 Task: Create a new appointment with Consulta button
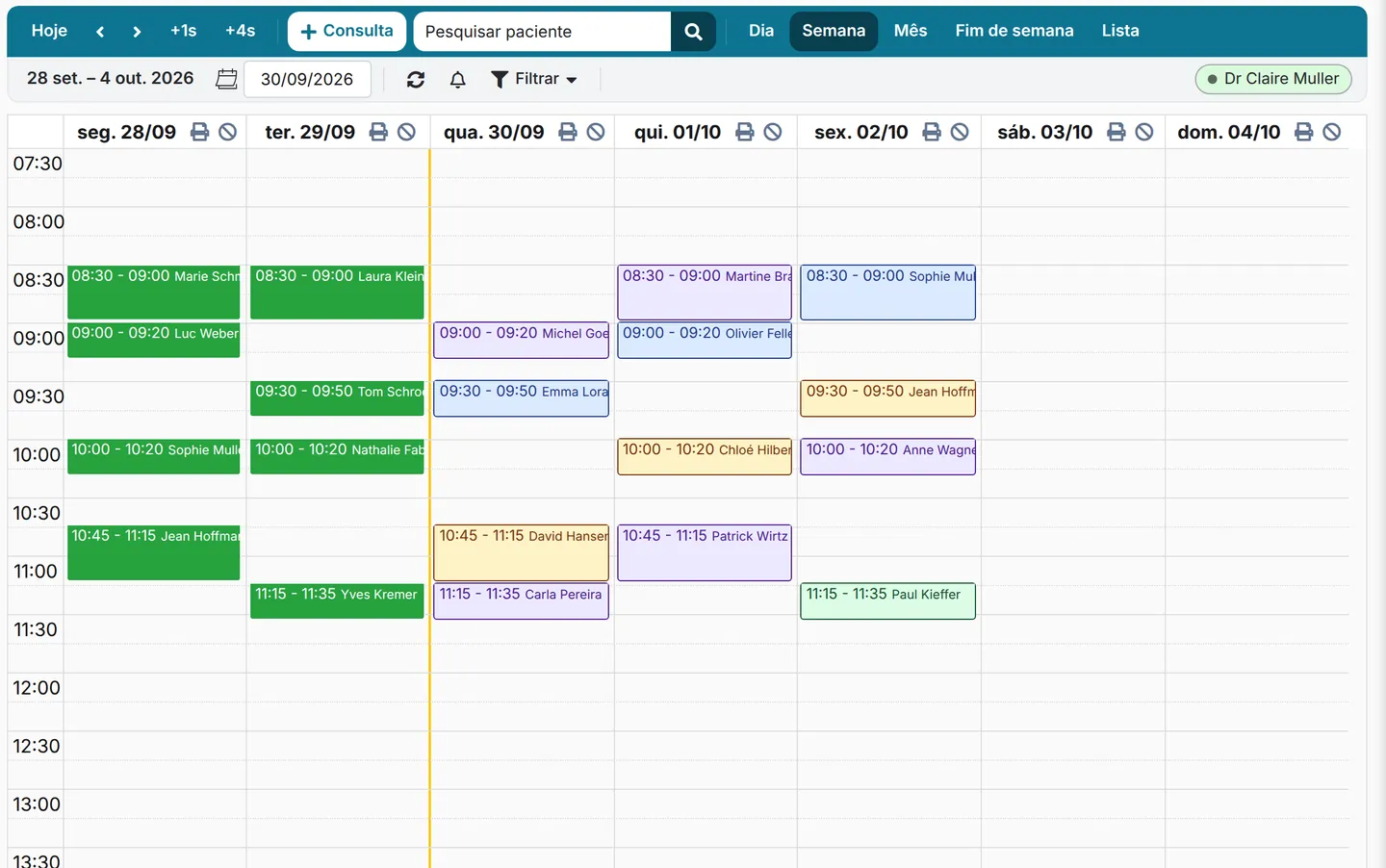346,32
